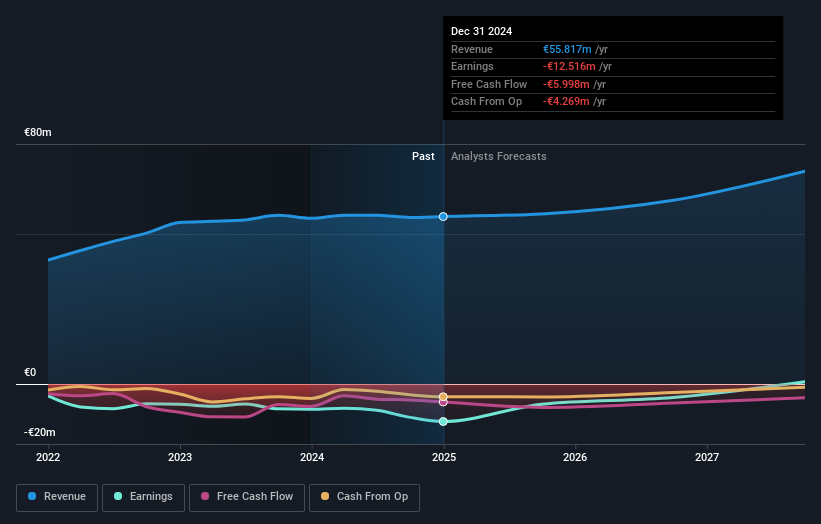Click the Cash From Op label in tooltip

coord(486,102)
